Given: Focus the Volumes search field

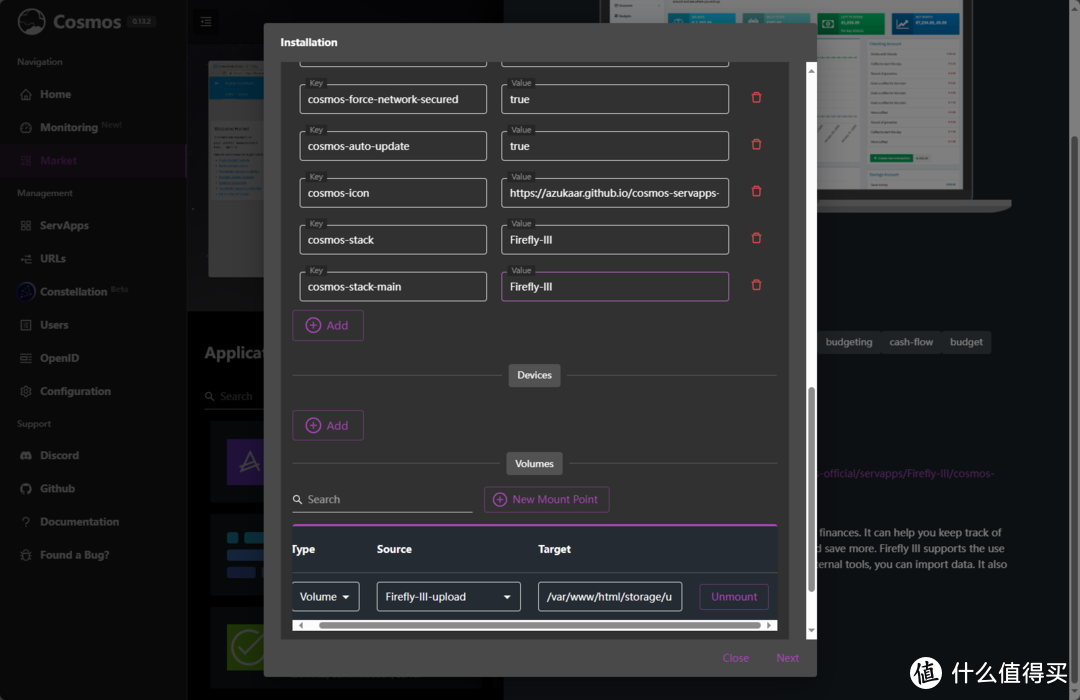Looking at the screenshot, I should (x=382, y=500).
